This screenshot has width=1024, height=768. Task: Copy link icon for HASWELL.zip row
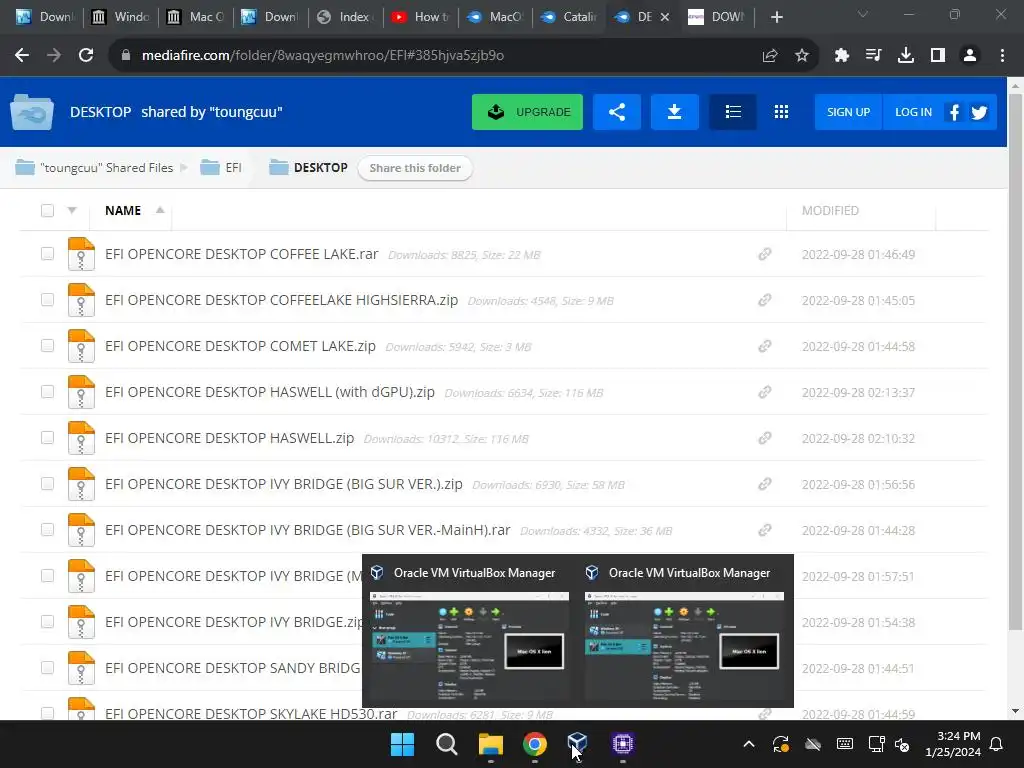pos(765,438)
